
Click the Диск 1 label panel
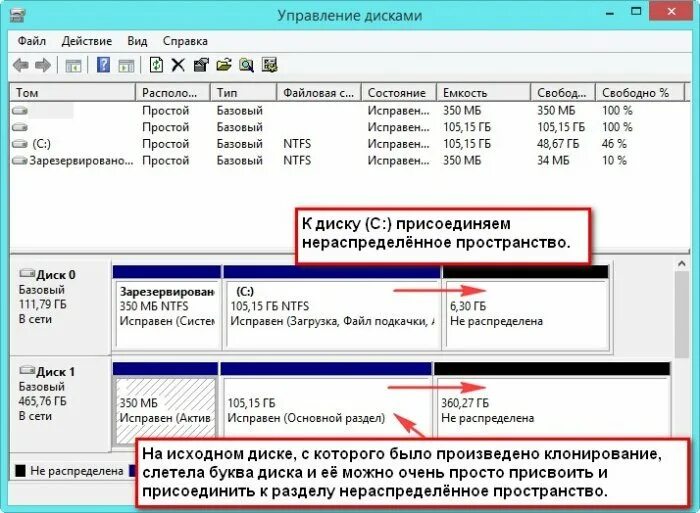(60, 404)
